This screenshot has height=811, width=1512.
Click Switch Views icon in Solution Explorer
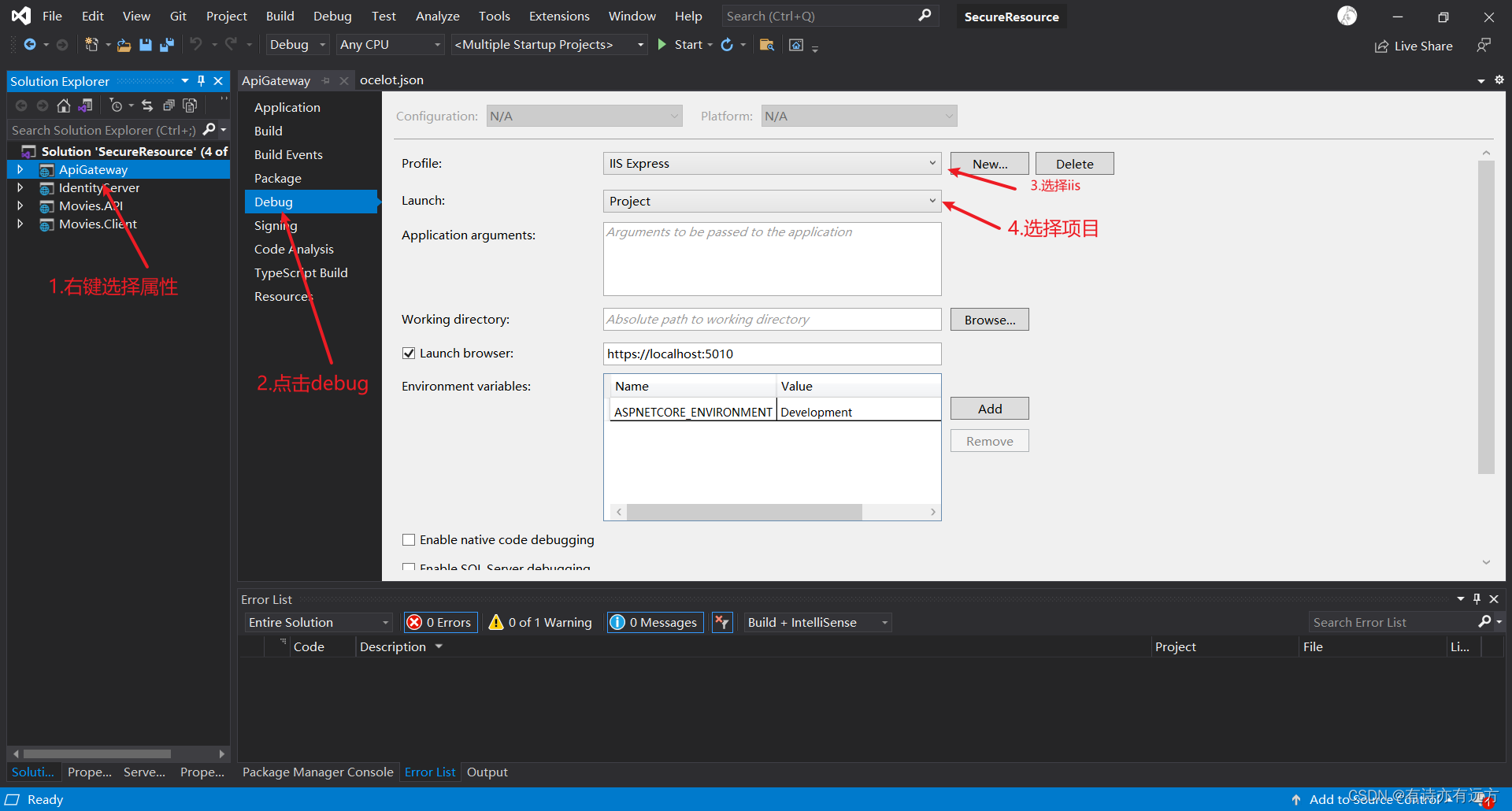coord(85,106)
